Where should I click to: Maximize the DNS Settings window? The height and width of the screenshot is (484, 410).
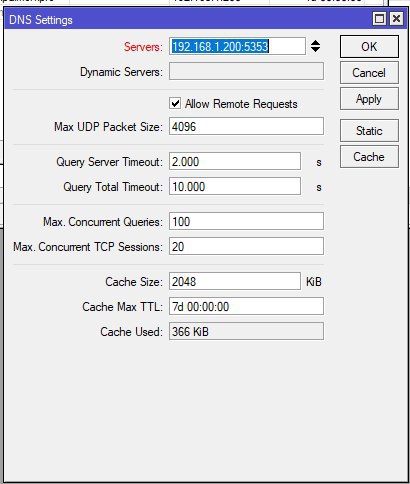(x=379, y=19)
